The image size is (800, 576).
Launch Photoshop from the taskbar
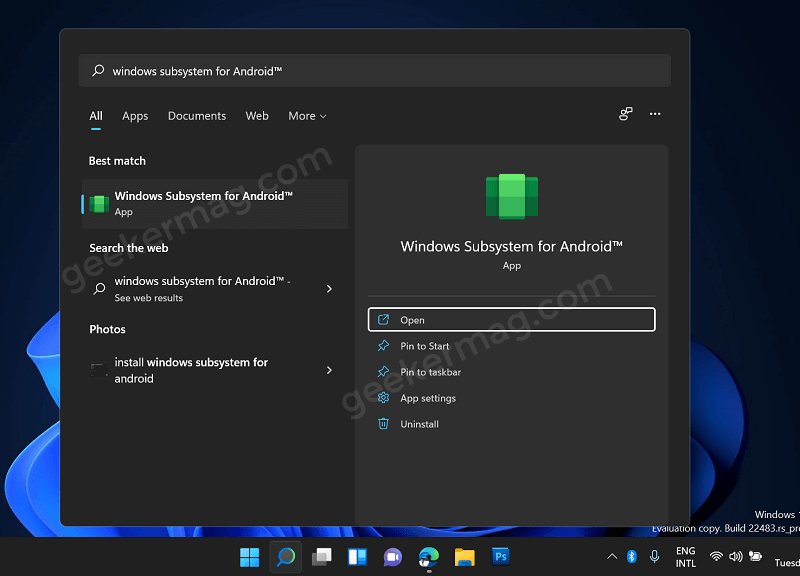[x=501, y=557]
